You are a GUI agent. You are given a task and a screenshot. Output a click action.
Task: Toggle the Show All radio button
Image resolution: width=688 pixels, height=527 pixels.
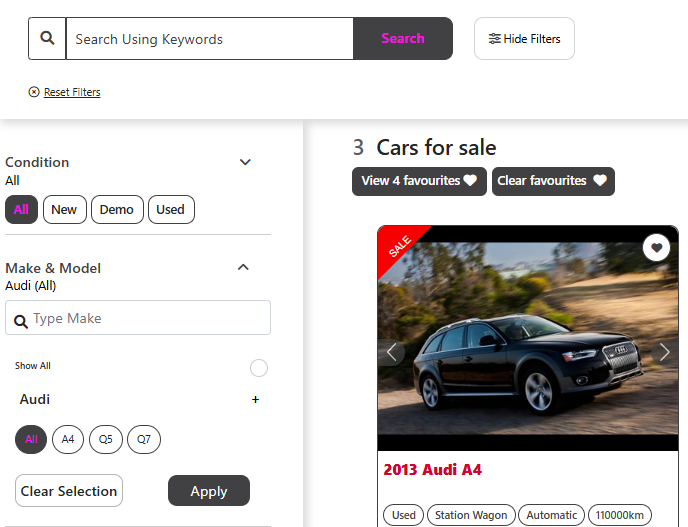click(x=259, y=368)
